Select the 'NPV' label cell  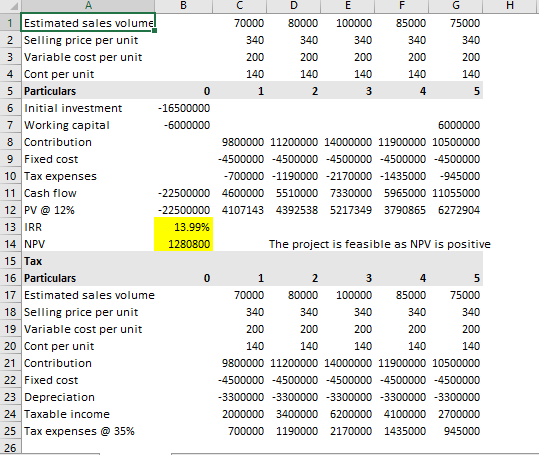[x=88, y=244]
